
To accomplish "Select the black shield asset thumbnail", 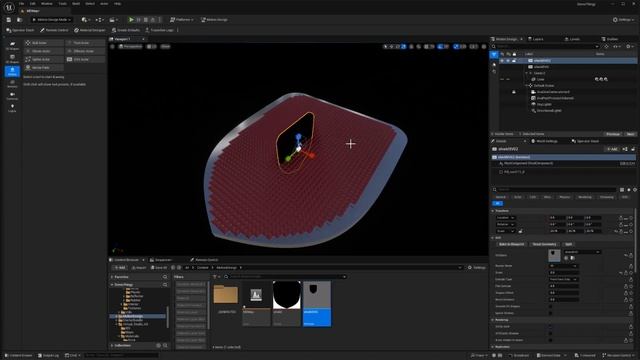I will (287, 296).
